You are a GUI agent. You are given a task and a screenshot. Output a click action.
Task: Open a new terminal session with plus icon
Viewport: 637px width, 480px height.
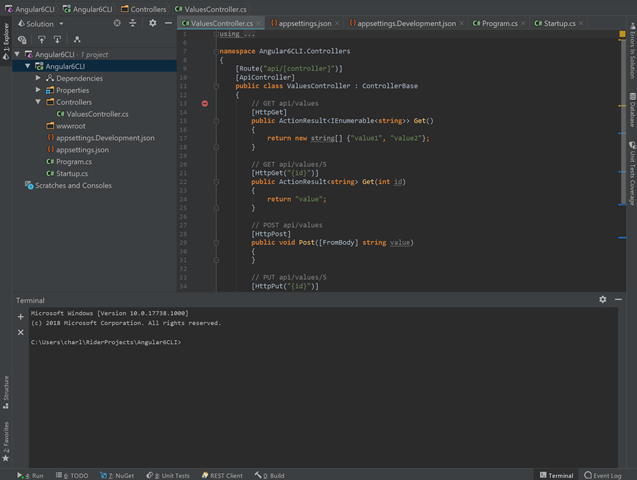pos(21,317)
